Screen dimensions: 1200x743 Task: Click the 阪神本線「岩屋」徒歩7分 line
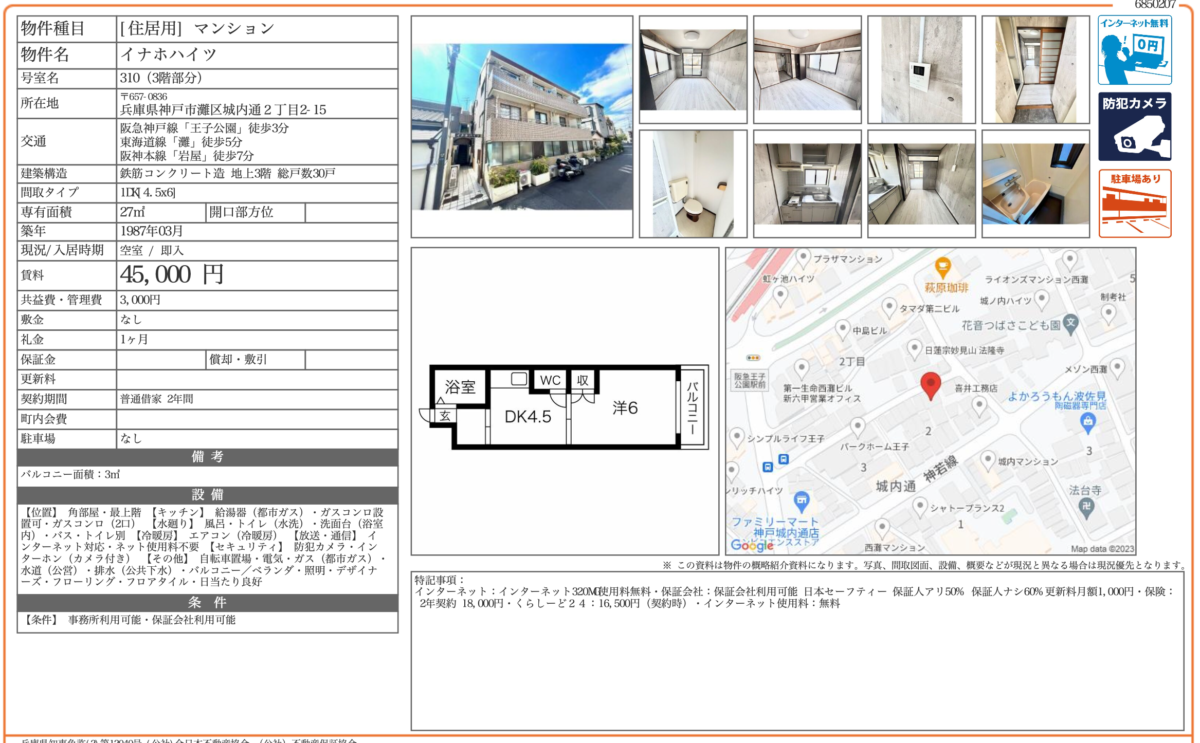(186, 156)
